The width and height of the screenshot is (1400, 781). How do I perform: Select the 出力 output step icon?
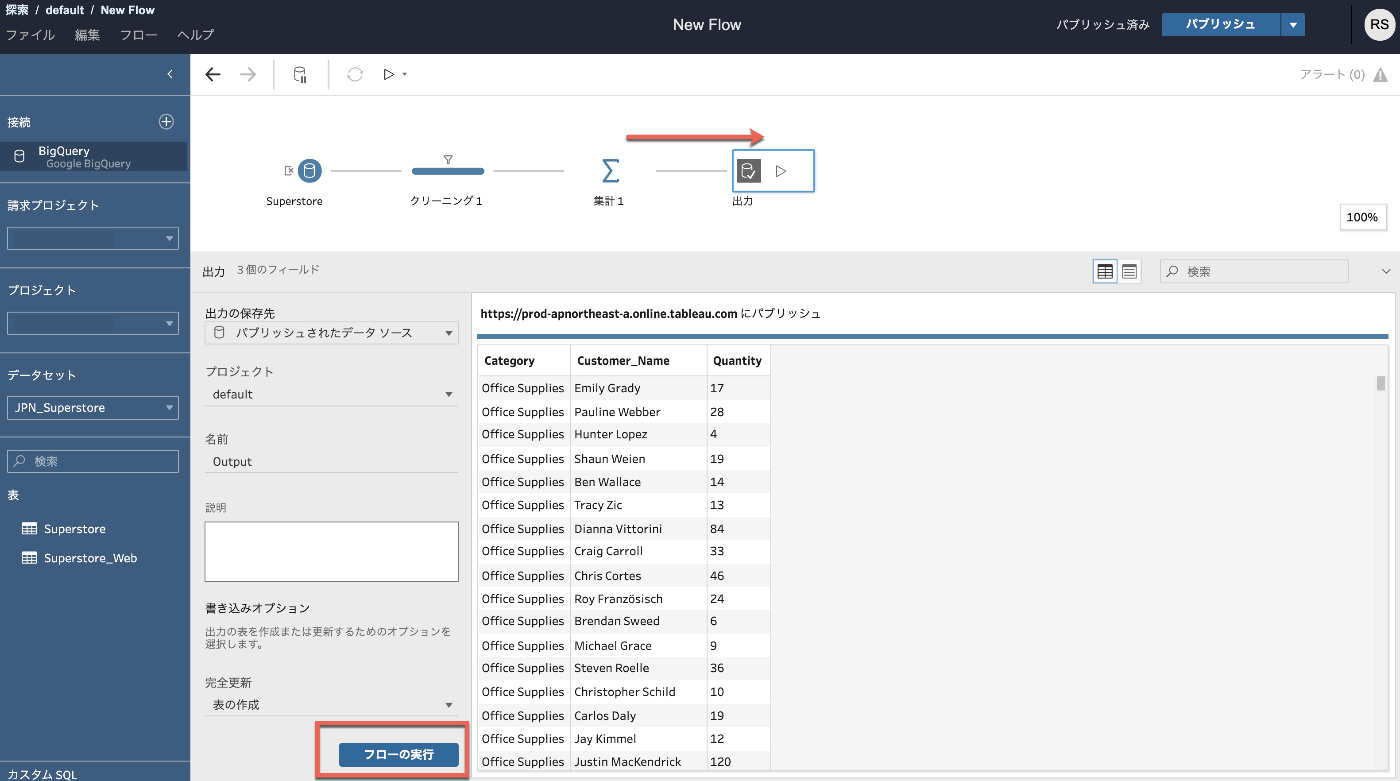[x=749, y=171]
